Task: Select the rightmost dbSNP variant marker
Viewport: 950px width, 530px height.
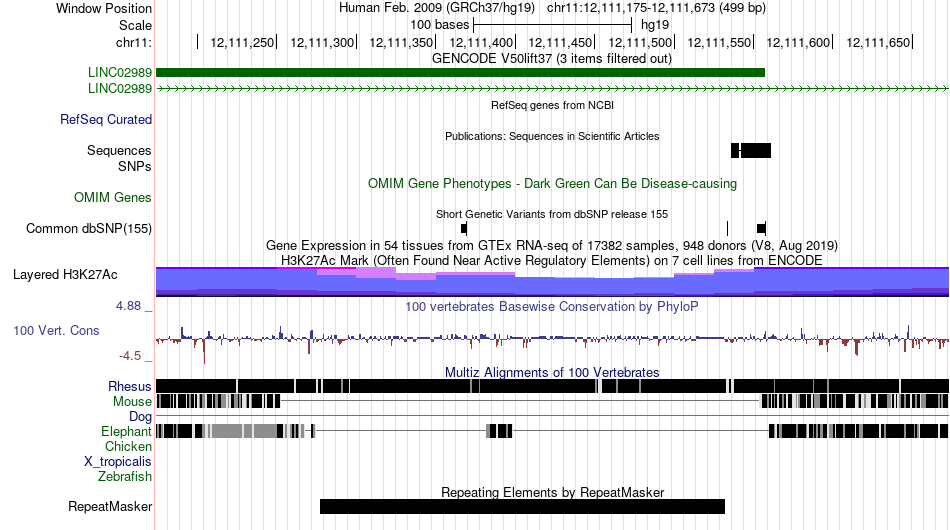Action: [x=762, y=228]
